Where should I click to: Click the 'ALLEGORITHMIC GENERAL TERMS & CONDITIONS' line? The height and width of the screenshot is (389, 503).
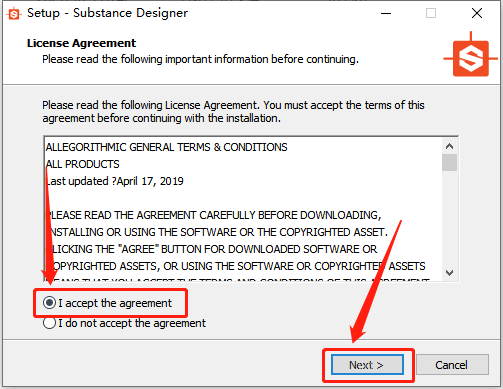pos(166,147)
